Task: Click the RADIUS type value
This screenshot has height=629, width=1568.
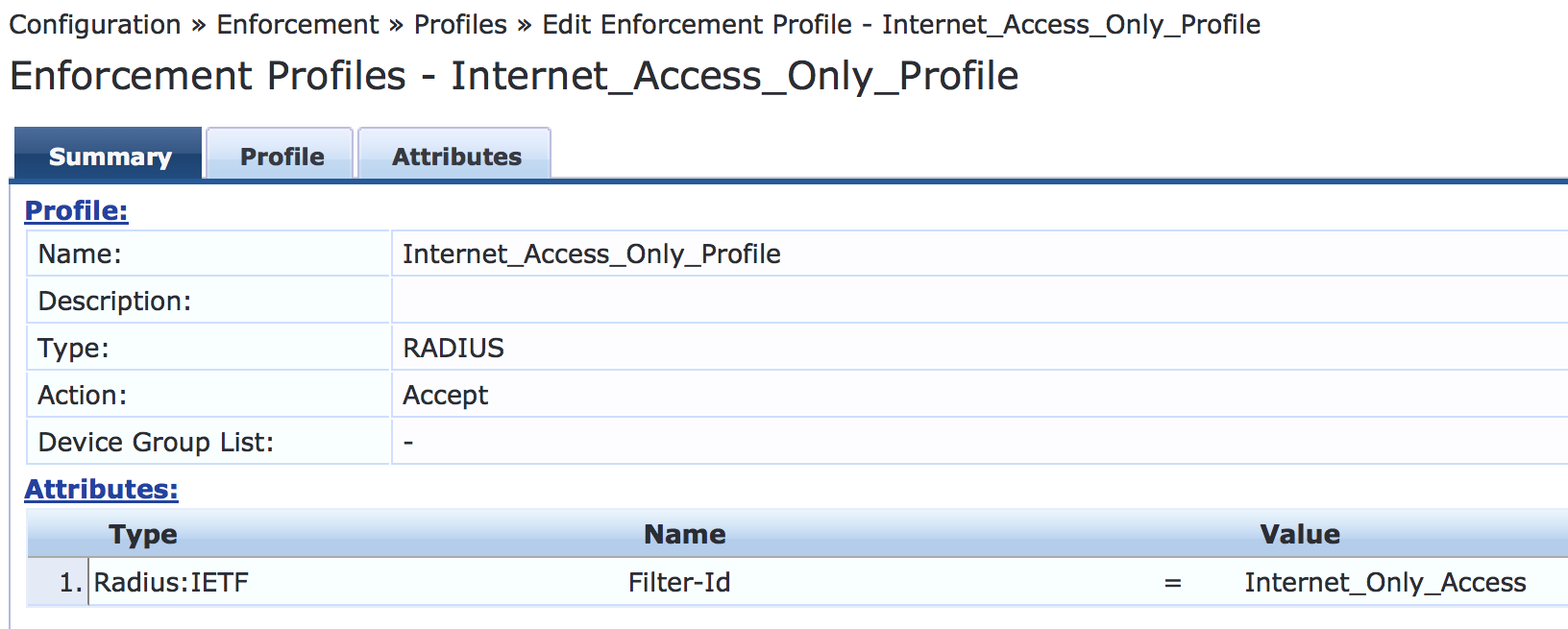Action: pyautogui.click(x=453, y=348)
